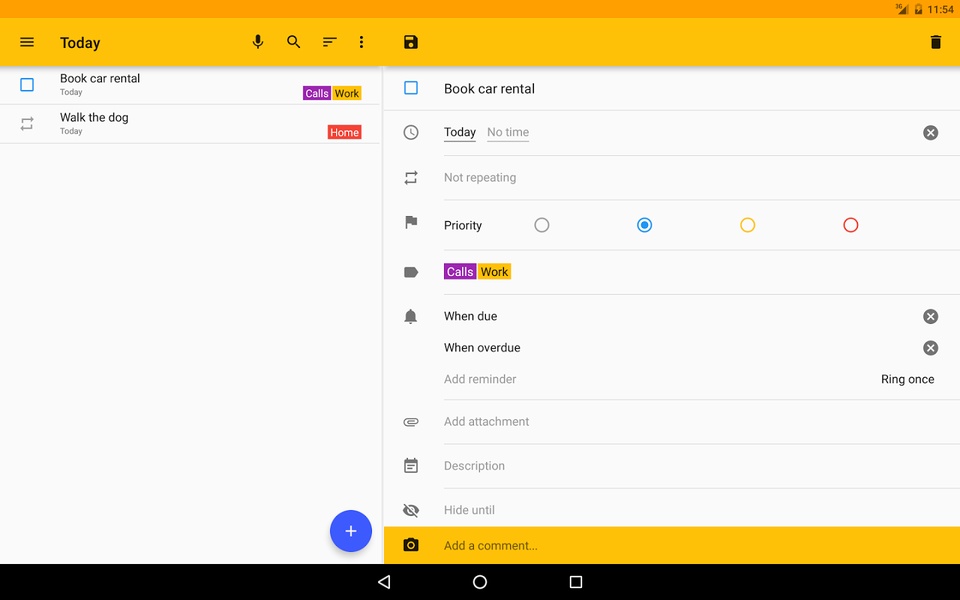
Task: Click Add reminder
Action: click(480, 379)
